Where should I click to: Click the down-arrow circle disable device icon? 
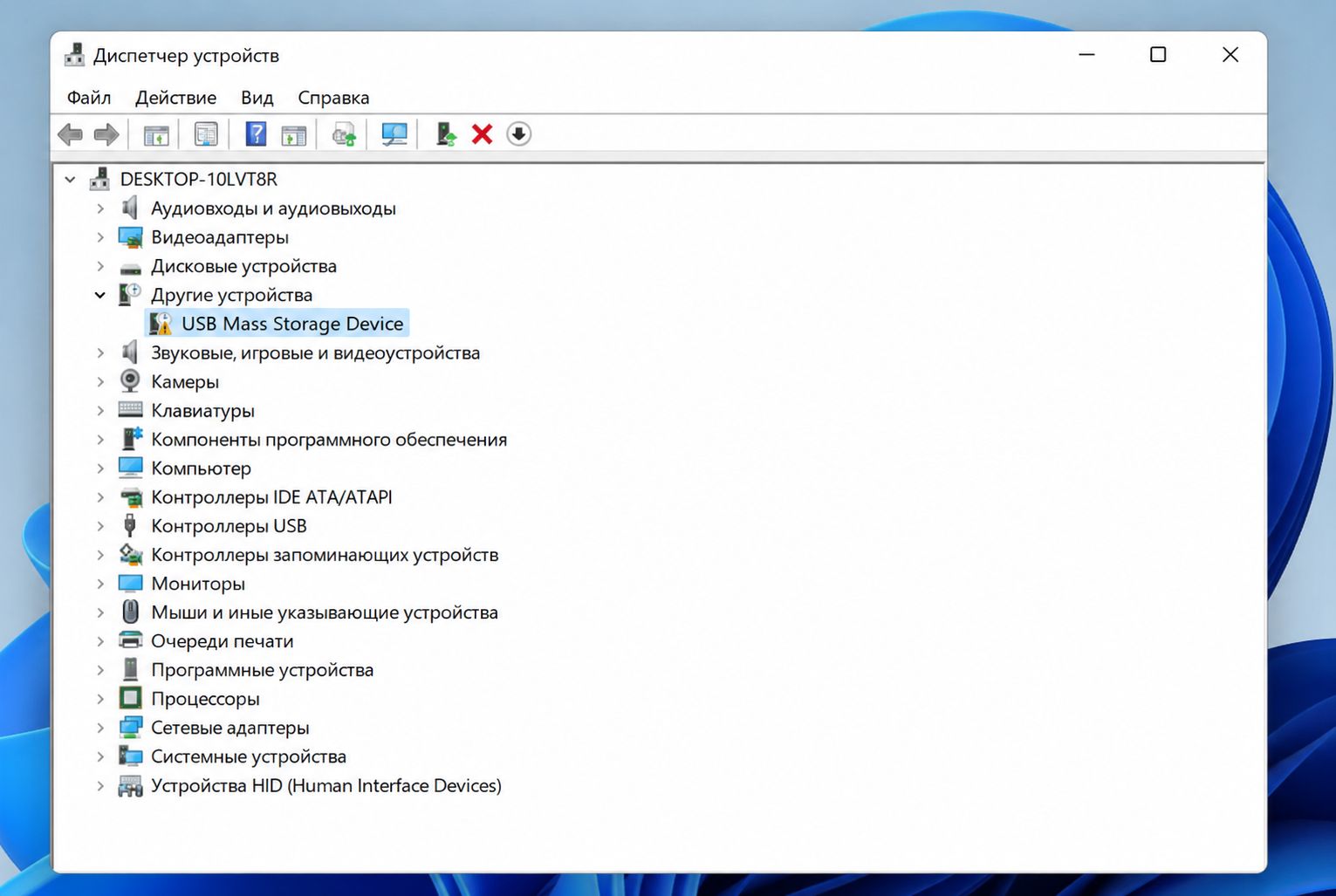(x=518, y=133)
